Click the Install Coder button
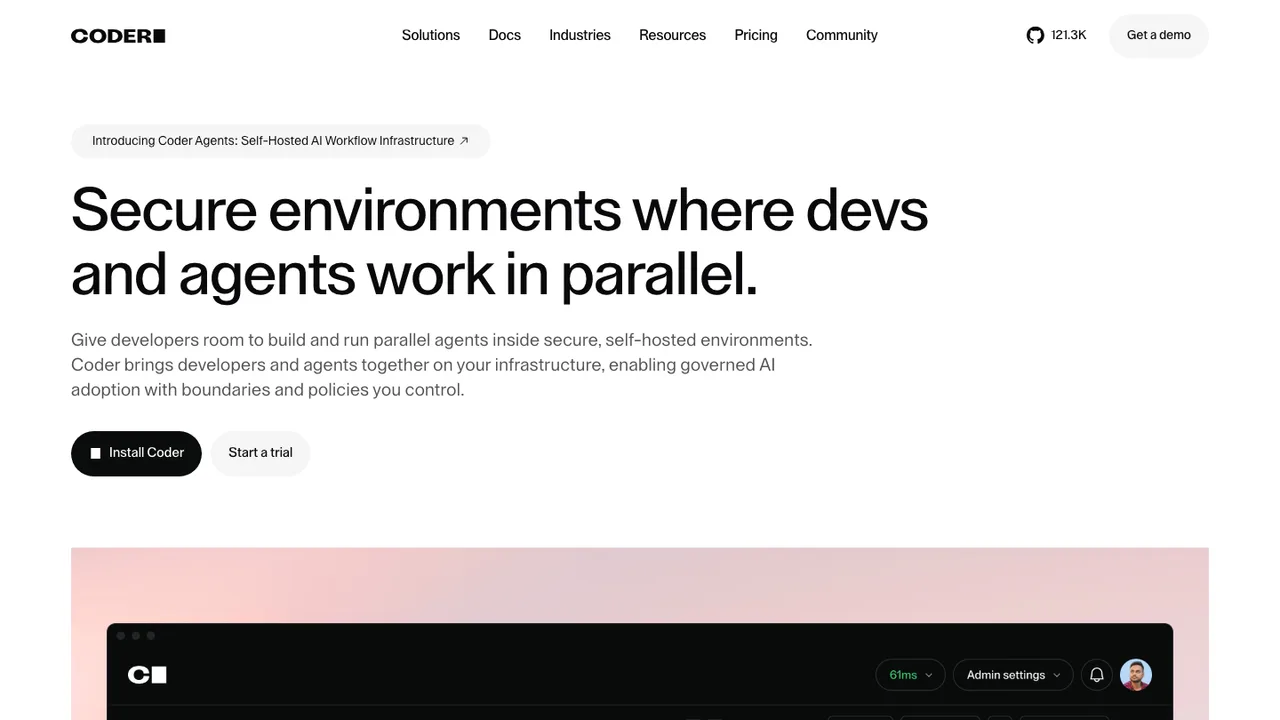1280x720 pixels. pos(136,453)
